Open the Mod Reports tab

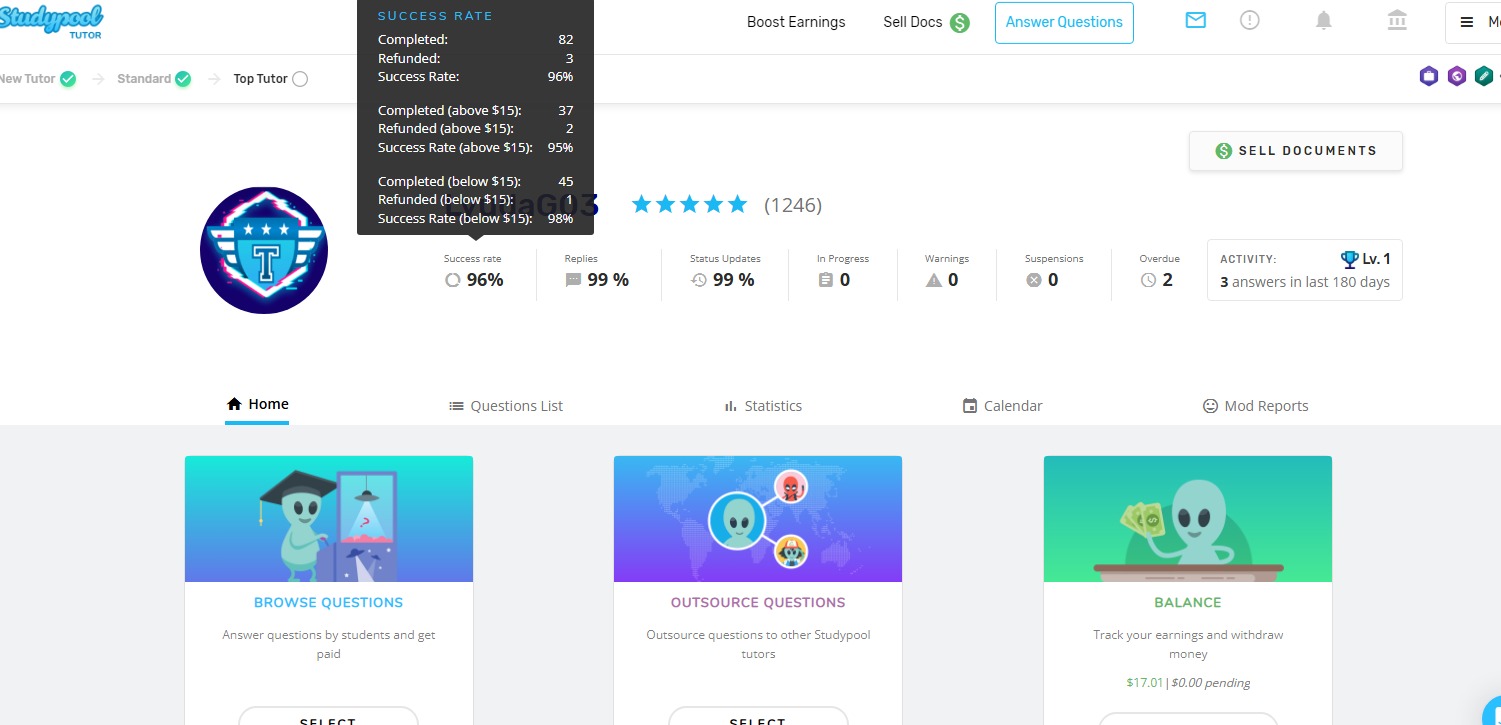(1255, 406)
